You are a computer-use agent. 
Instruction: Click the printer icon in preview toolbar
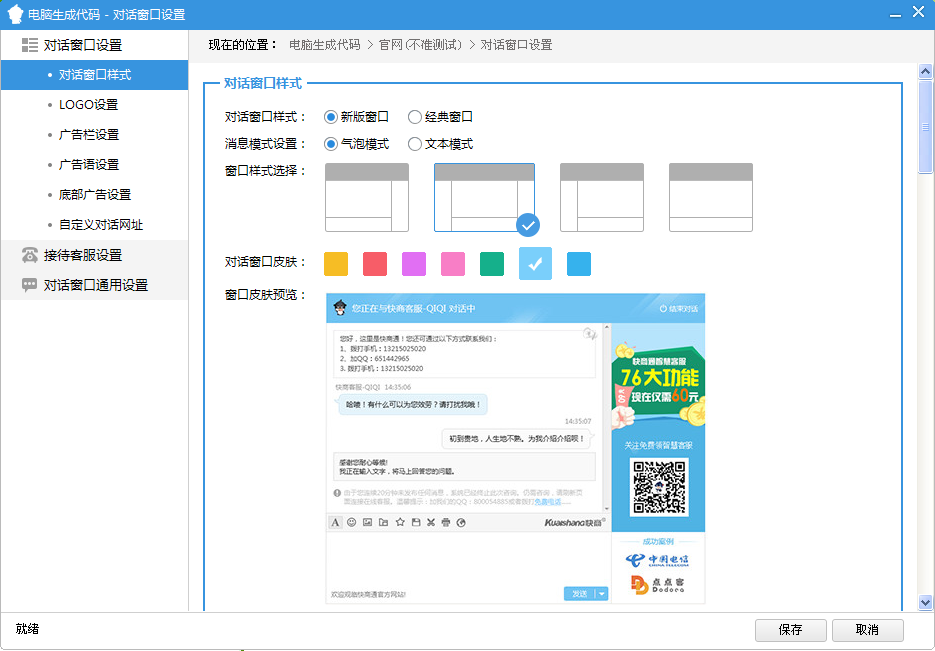point(446,522)
